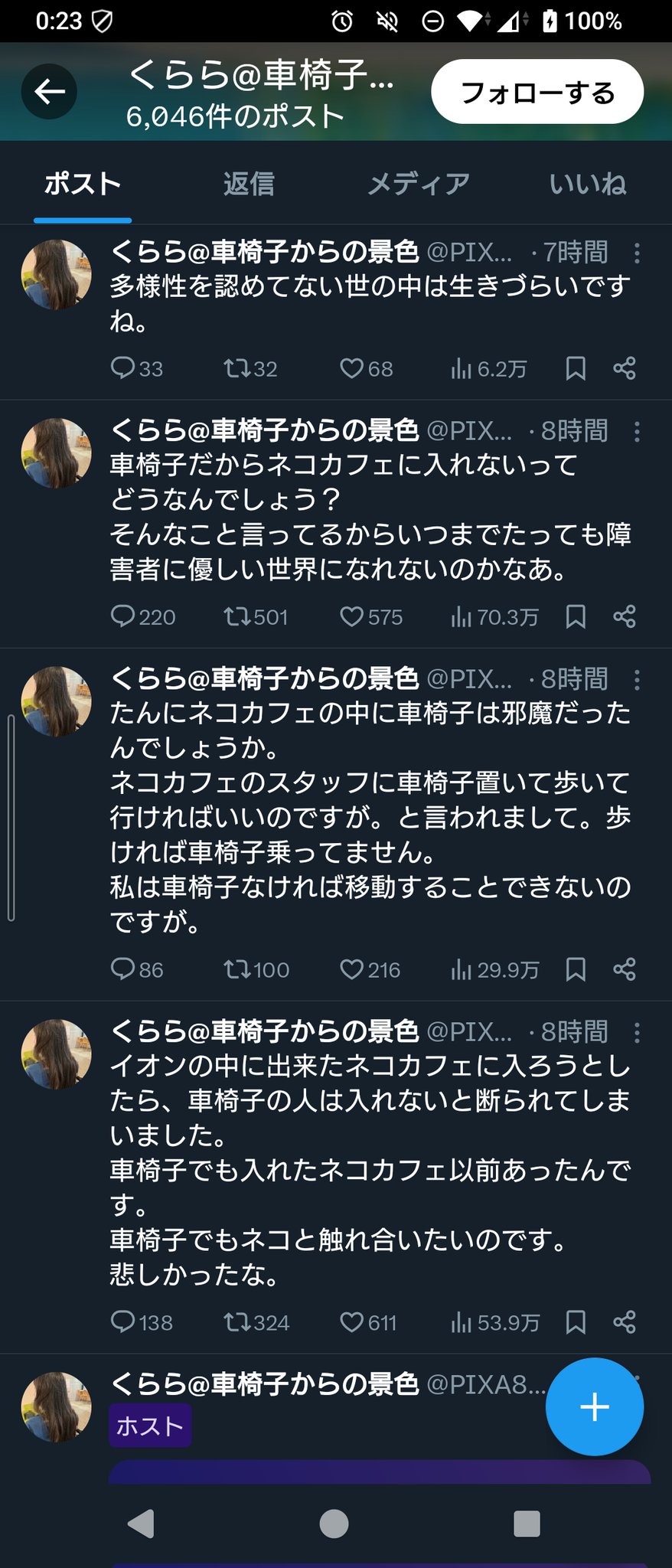The width and height of the screenshot is (672, 1568).
Task: Like the post with 68 likes
Action: 351,368
